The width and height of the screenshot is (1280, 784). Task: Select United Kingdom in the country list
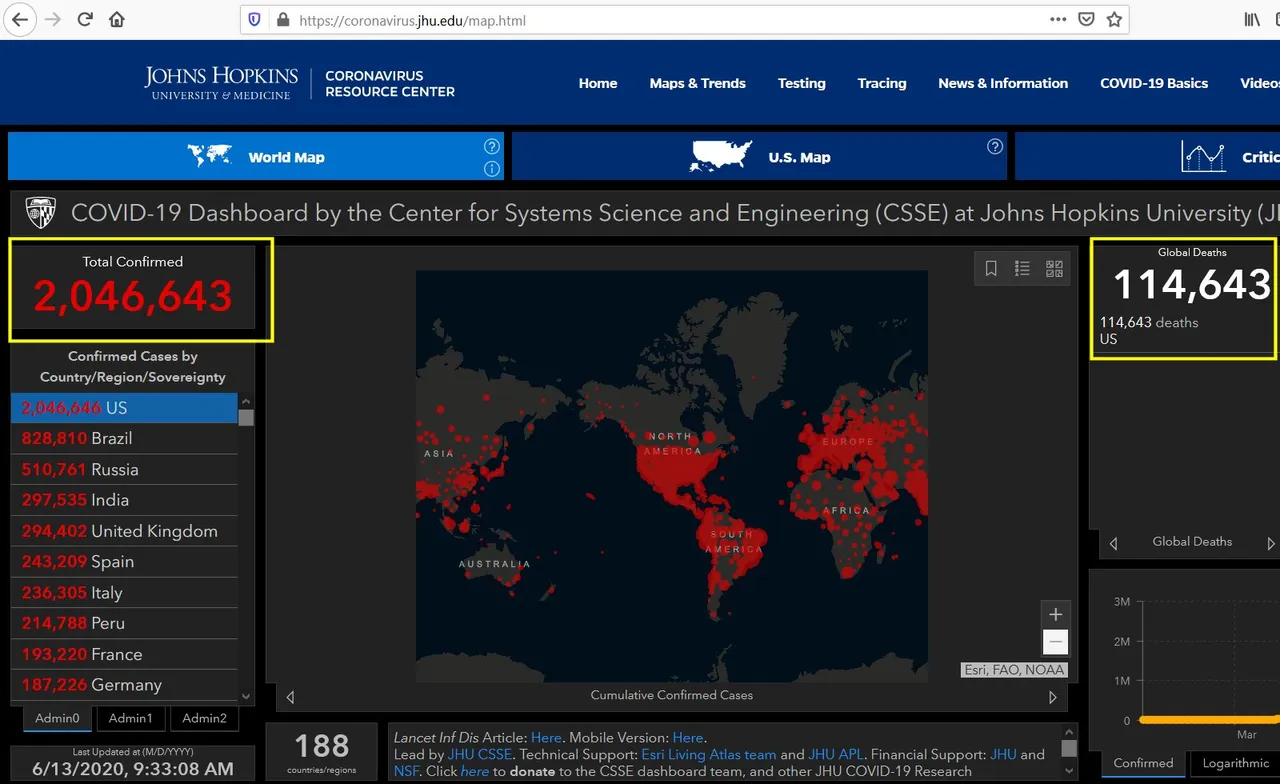pyautogui.click(x=124, y=531)
